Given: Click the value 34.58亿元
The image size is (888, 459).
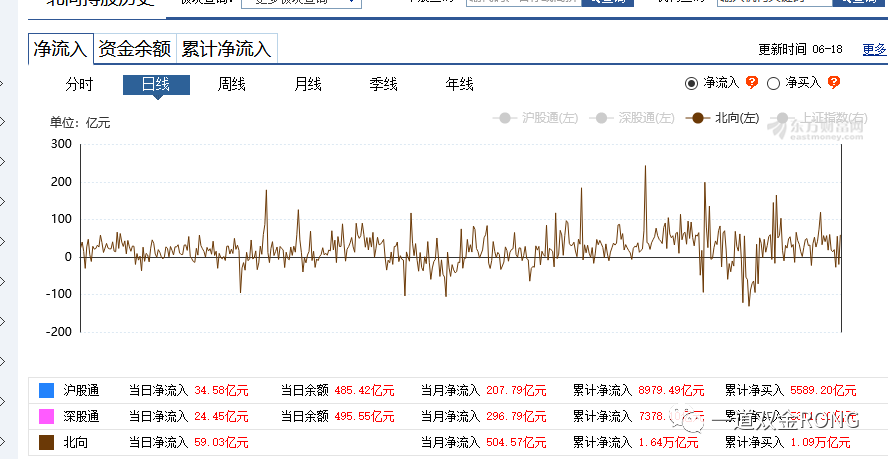Looking at the screenshot, I should coord(221,390).
